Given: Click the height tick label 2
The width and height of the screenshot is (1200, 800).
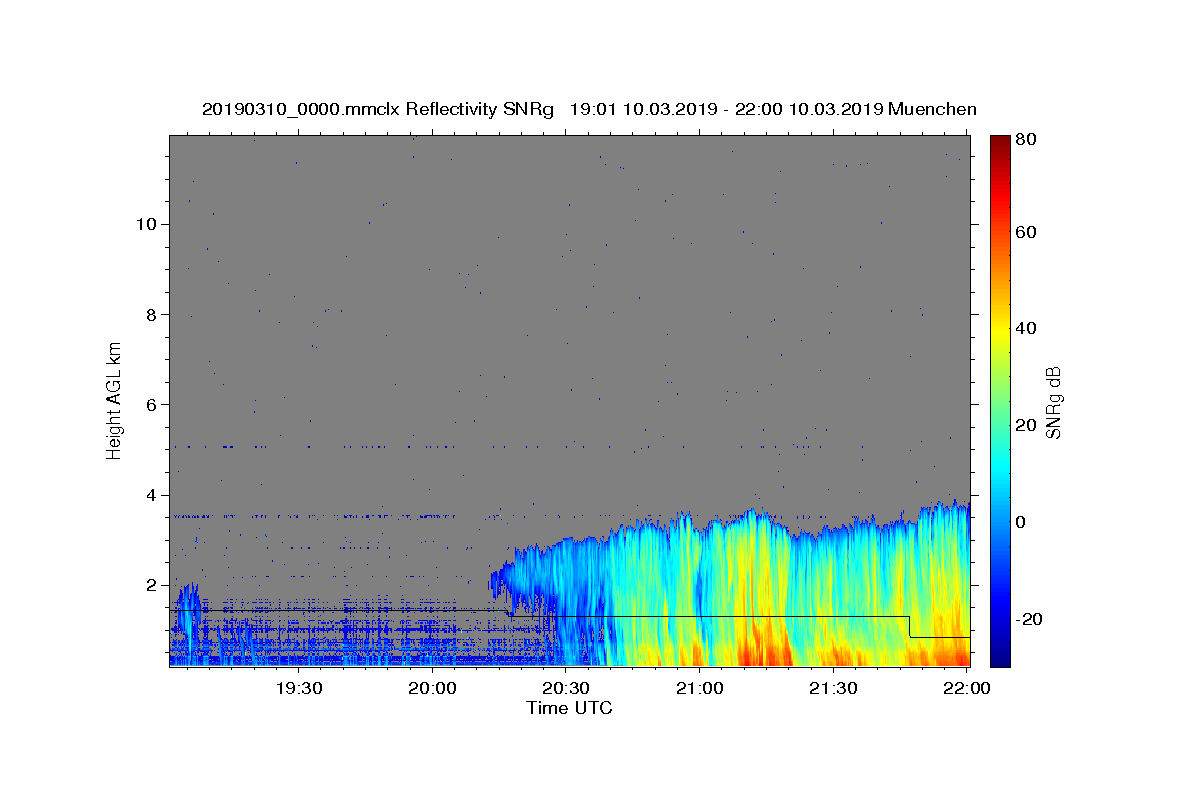Looking at the screenshot, I should pyautogui.click(x=151, y=585).
